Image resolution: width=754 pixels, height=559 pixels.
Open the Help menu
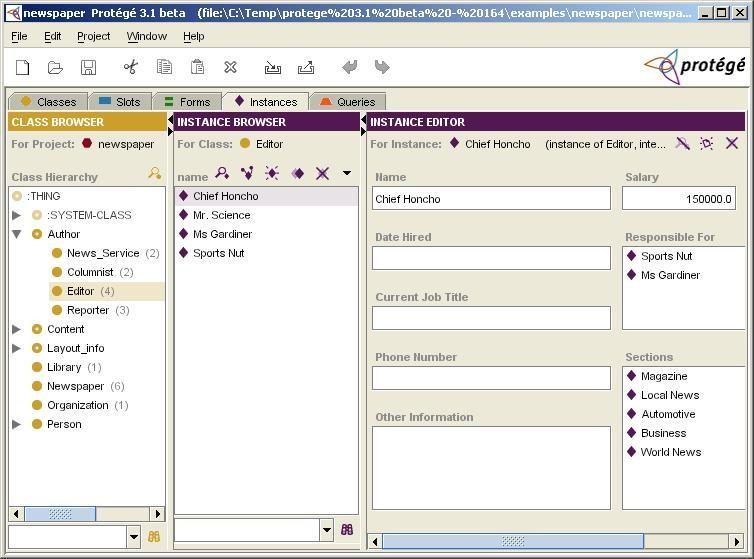(193, 37)
